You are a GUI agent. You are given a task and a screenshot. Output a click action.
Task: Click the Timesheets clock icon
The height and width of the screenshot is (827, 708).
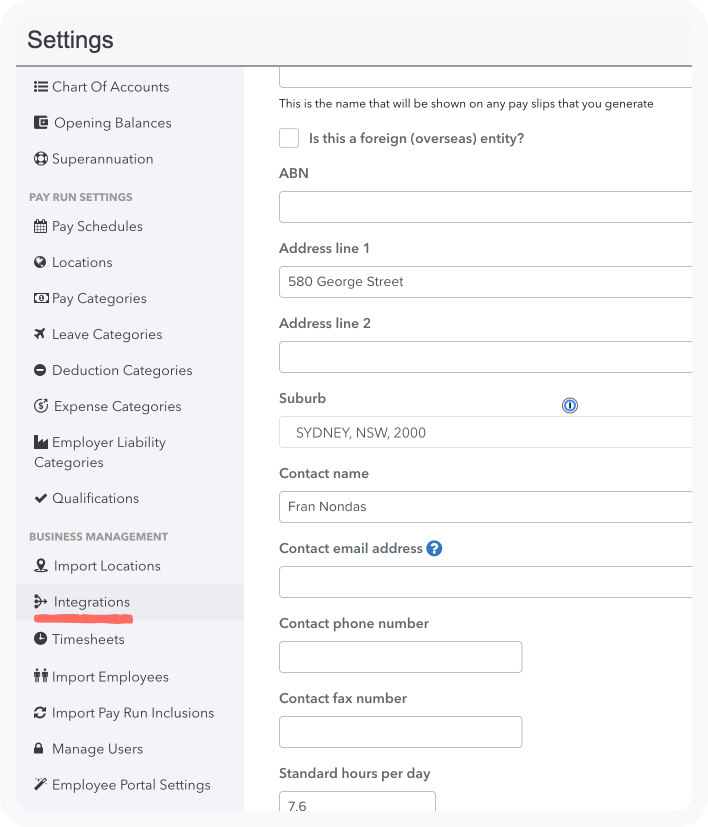[x=40, y=639]
